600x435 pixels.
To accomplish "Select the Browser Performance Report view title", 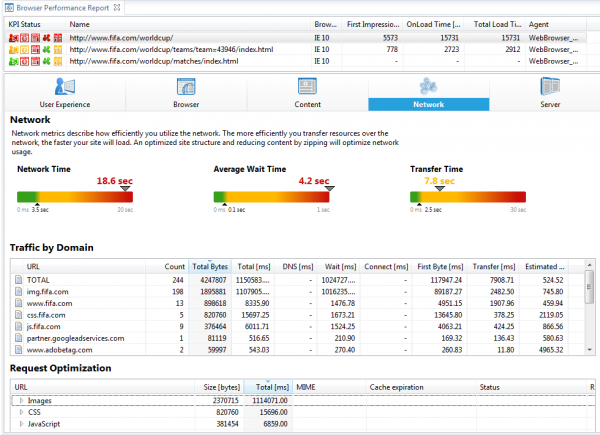I will tap(63, 8).
